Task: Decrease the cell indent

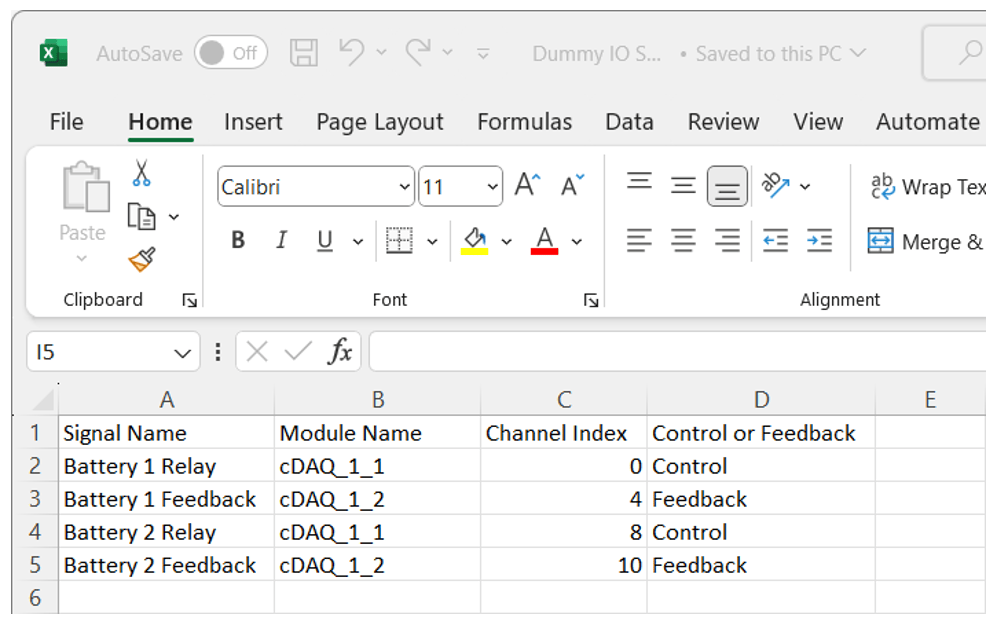Action: coord(775,241)
